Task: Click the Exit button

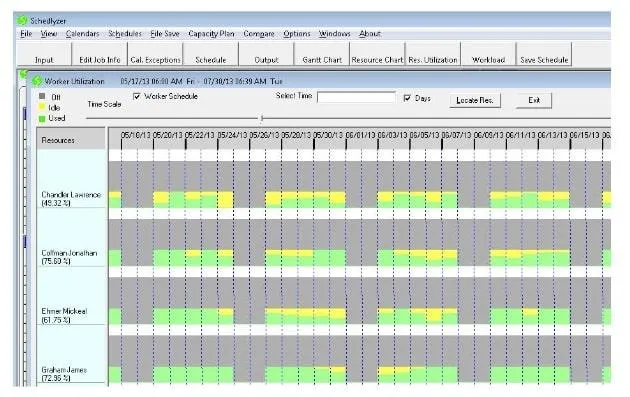Action: [534, 100]
